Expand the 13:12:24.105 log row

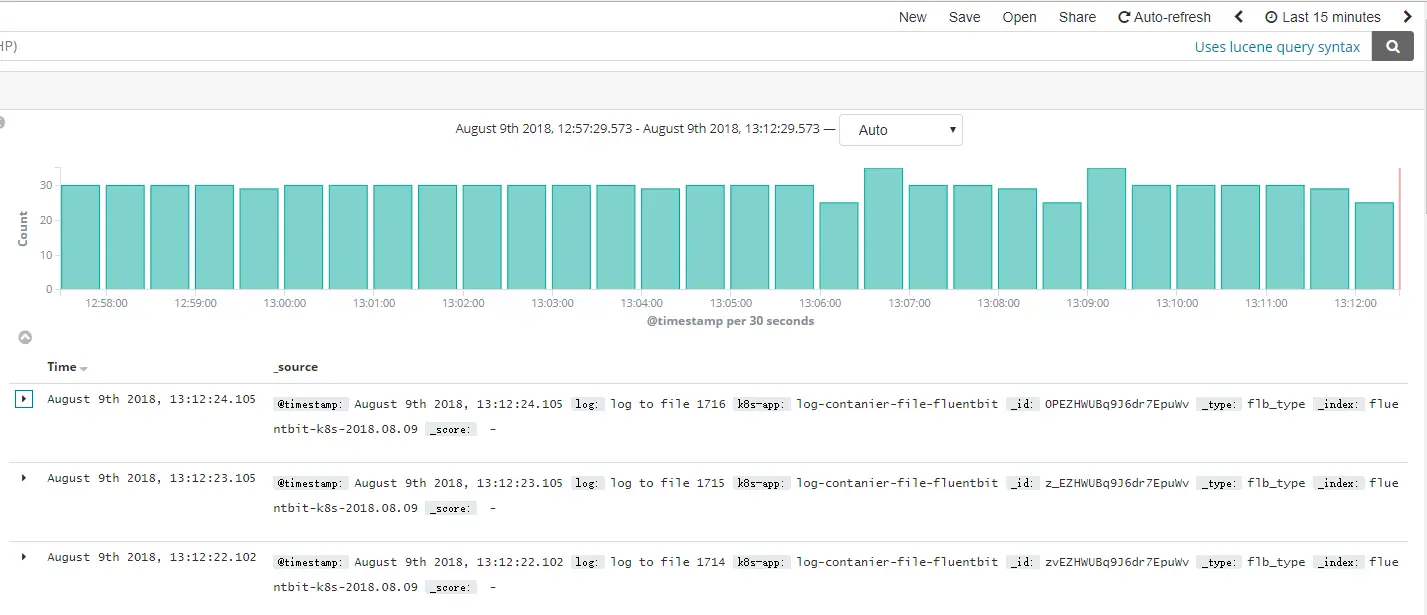[24, 399]
